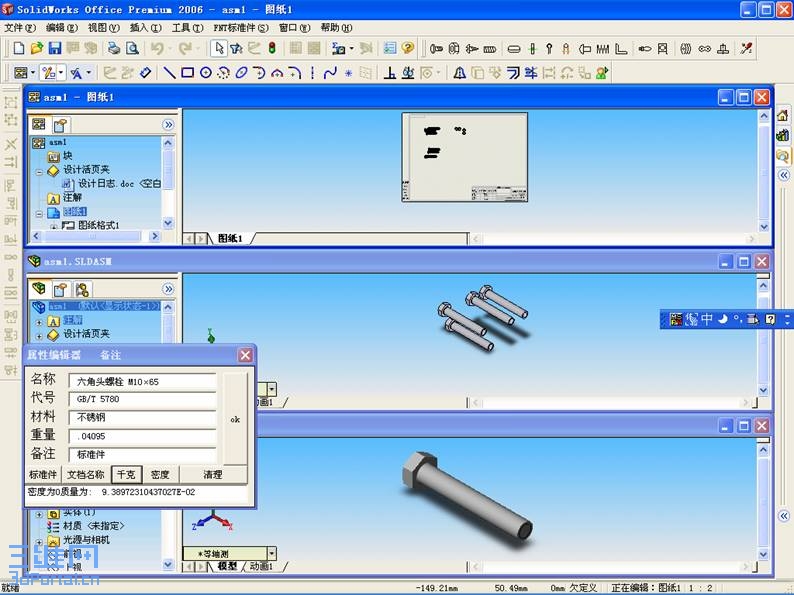This screenshot has height=595, width=794.
Task: Click the ok button in property editor
Action: [x=235, y=419]
